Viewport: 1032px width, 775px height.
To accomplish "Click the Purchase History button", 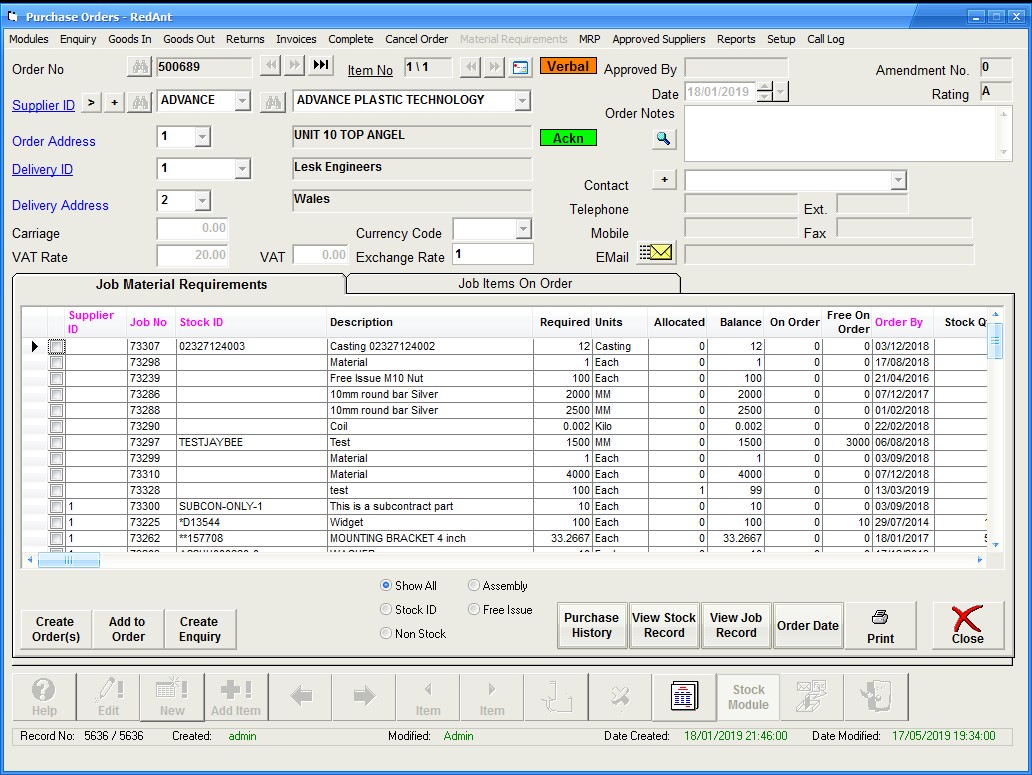I will 591,626.
